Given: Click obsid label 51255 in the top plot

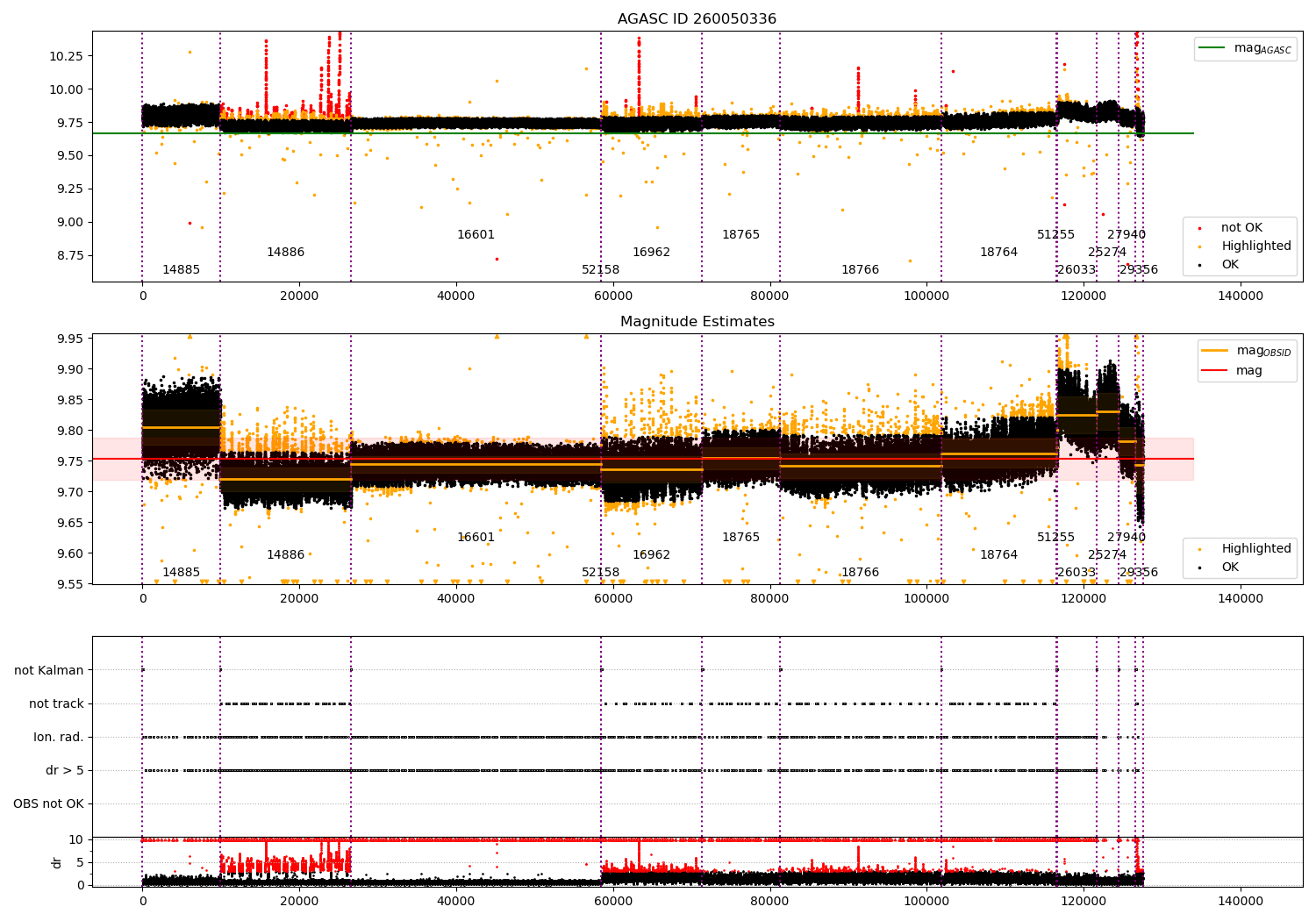Looking at the screenshot, I should [x=1056, y=235].
